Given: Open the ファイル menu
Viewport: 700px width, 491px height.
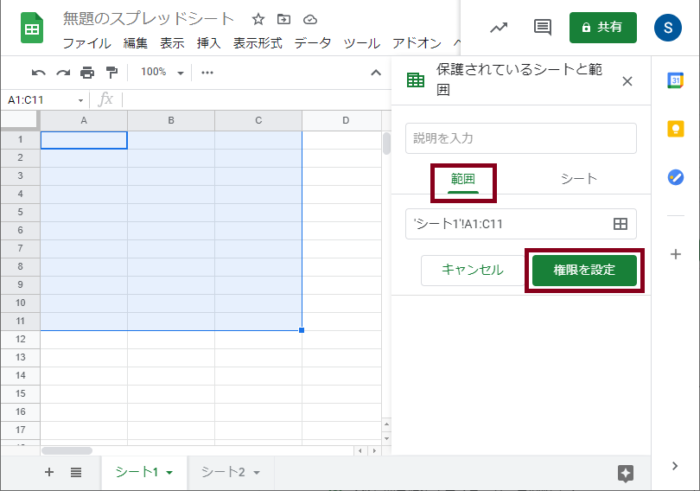Looking at the screenshot, I should click(87, 43).
